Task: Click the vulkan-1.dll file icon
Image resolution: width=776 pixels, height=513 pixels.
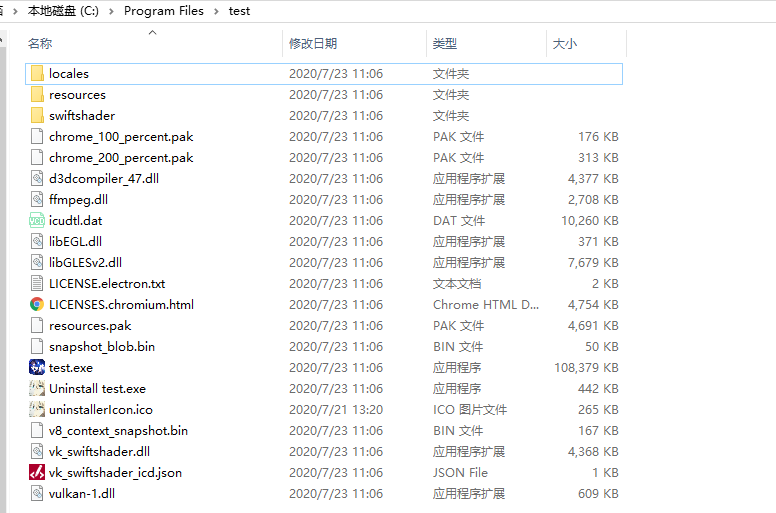Action: coord(37,494)
